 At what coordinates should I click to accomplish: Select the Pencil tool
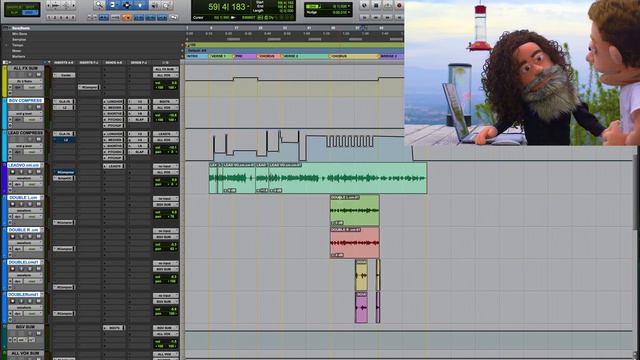point(167,5)
